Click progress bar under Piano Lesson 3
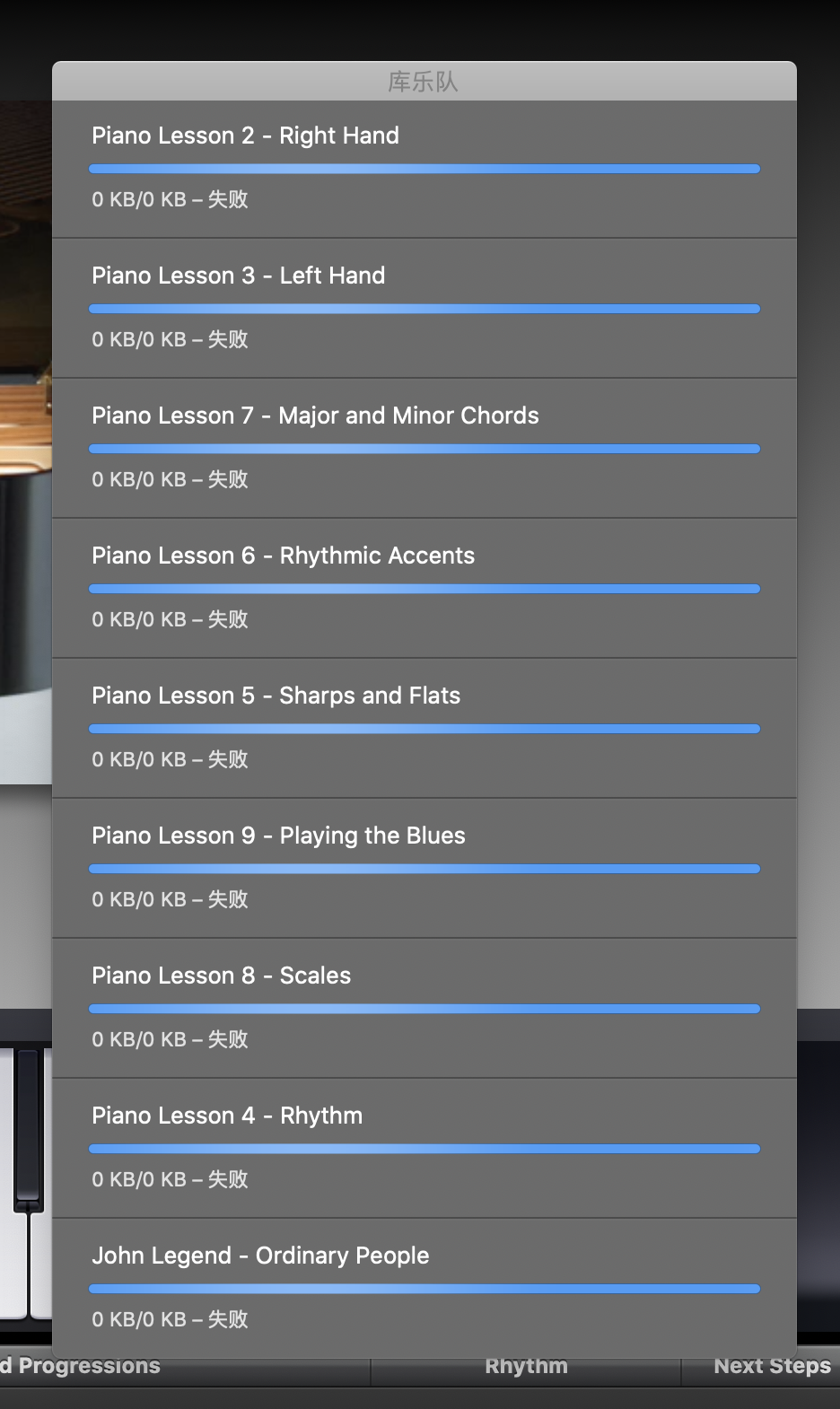Screen dimensions: 840x1409 424,309
